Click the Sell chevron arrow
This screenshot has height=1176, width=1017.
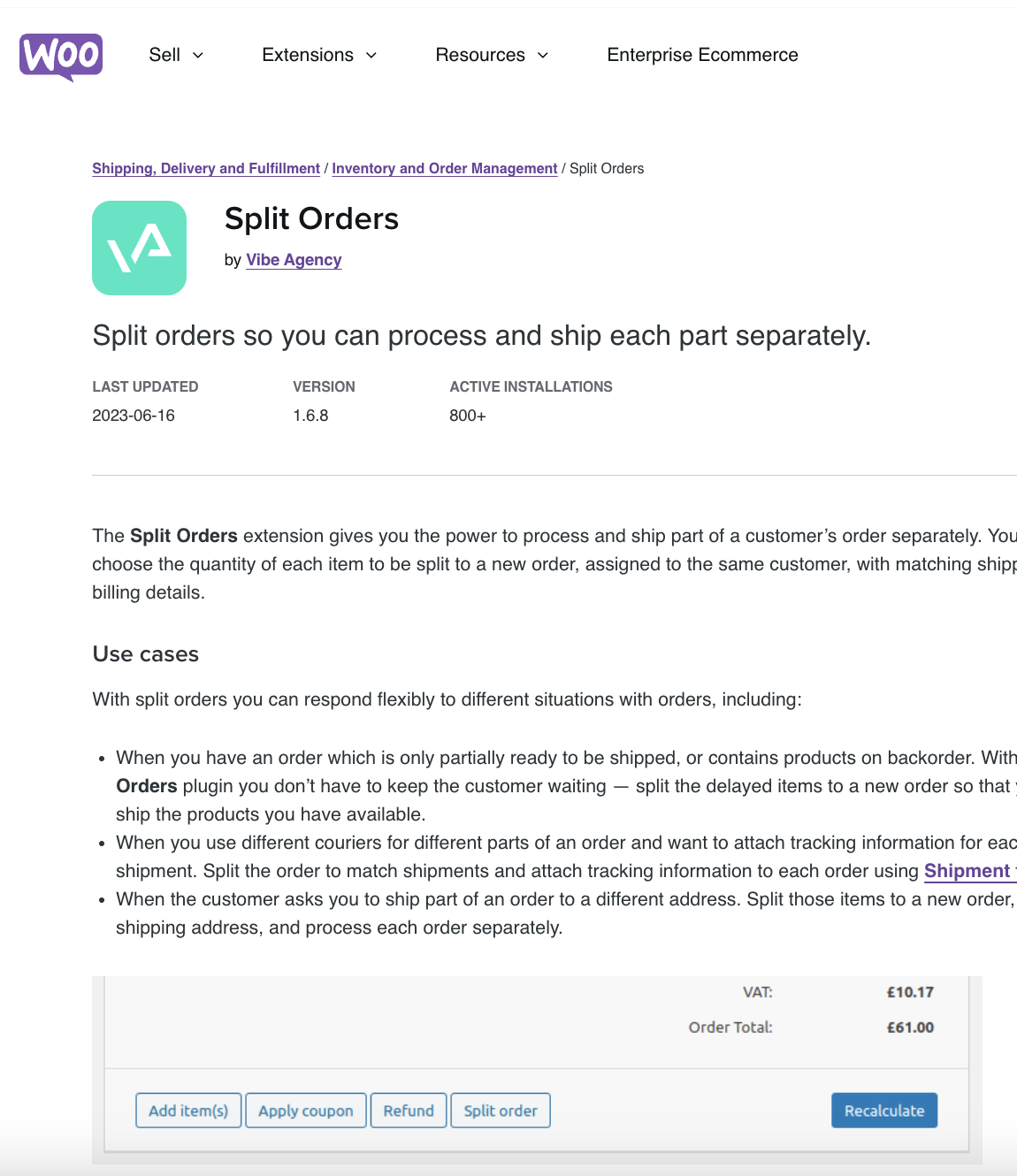(x=198, y=55)
